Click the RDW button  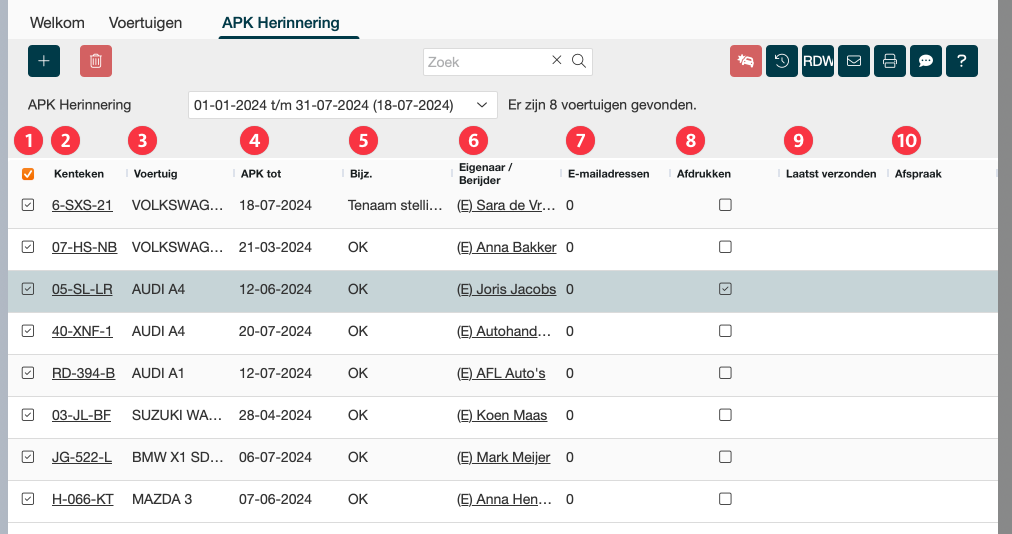click(818, 61)
